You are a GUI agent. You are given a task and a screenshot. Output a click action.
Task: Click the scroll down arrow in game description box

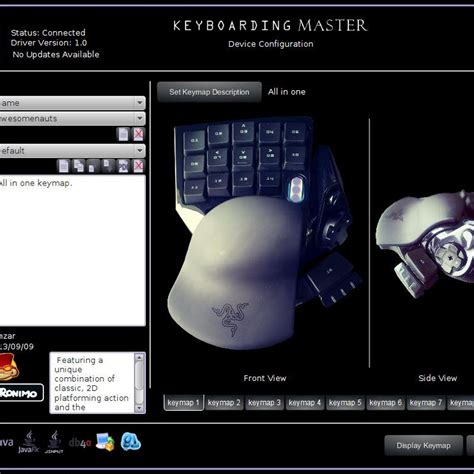(x=139, y=408)
